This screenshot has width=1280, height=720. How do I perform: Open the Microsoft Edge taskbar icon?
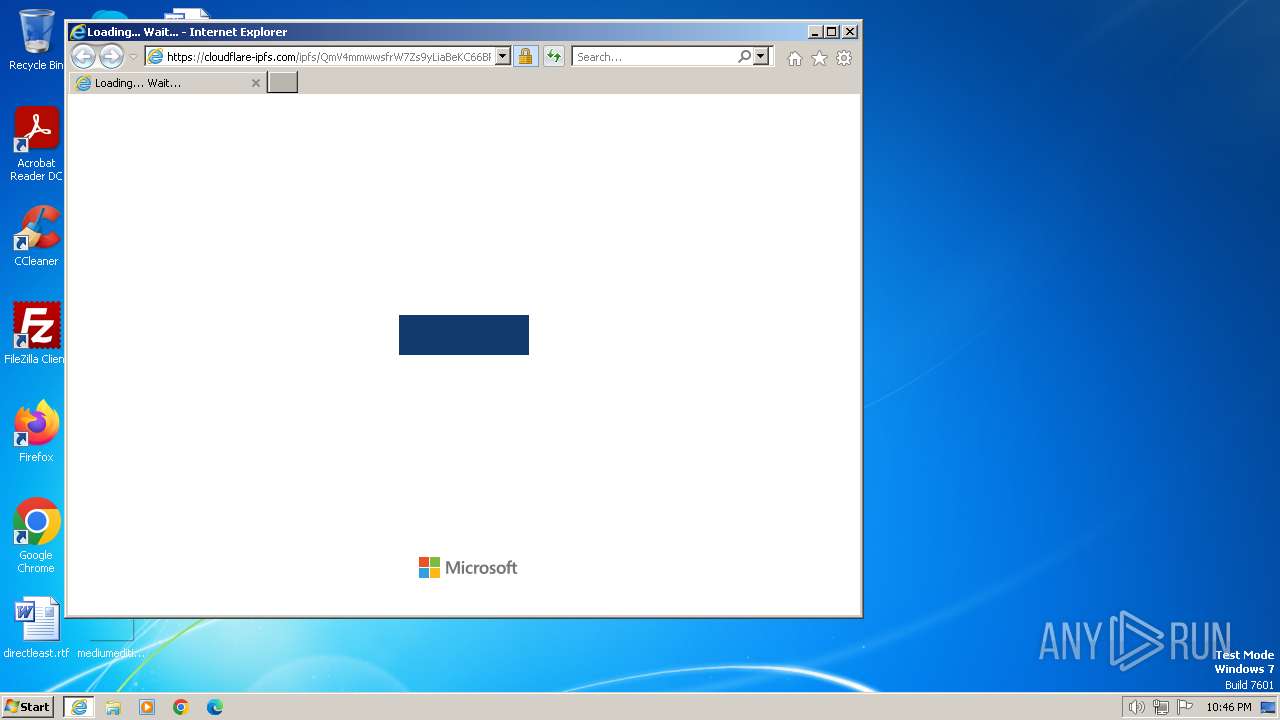click(x=215, y=707)
